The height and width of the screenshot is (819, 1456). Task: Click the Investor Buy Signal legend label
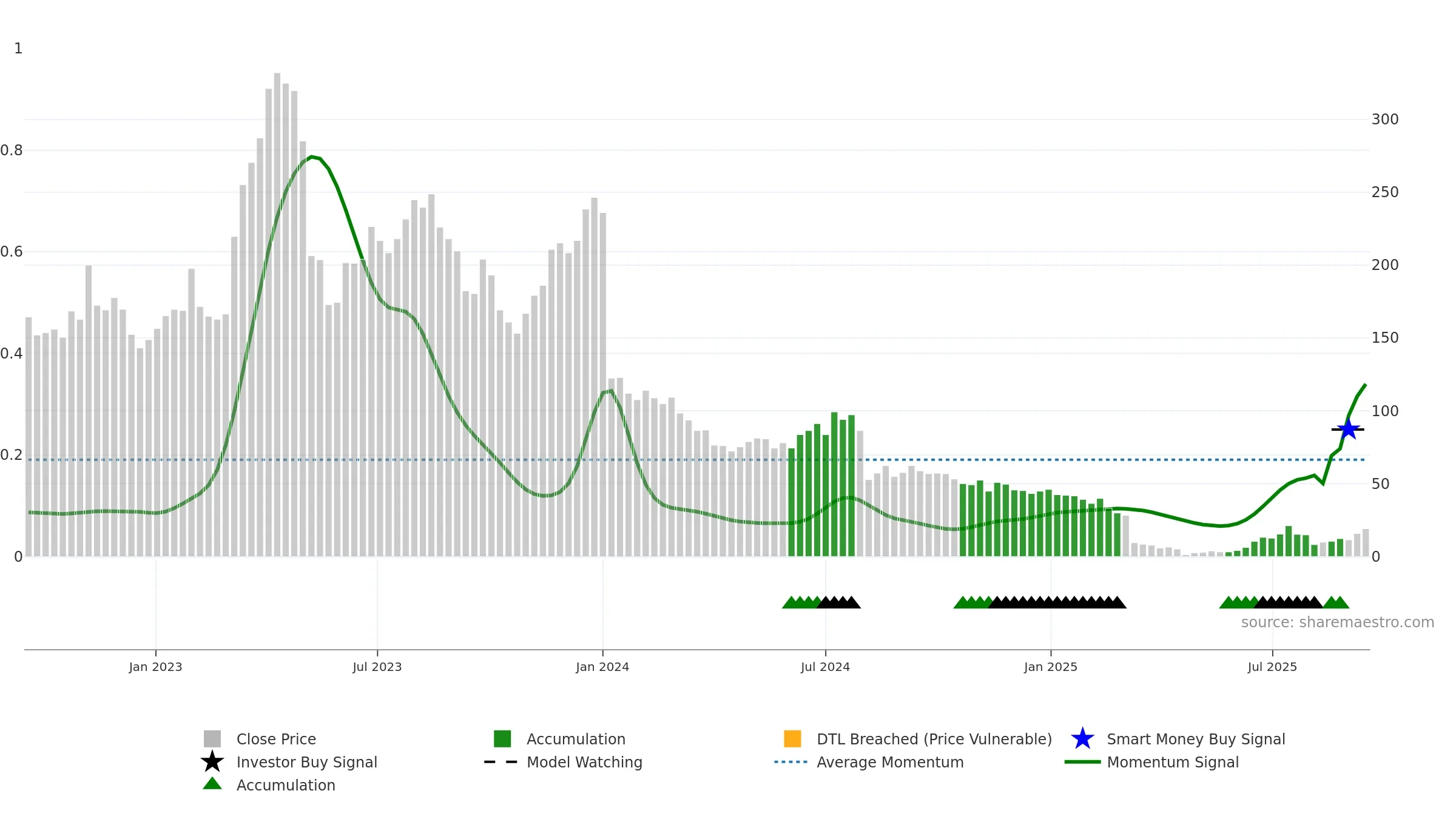(306, 762)
